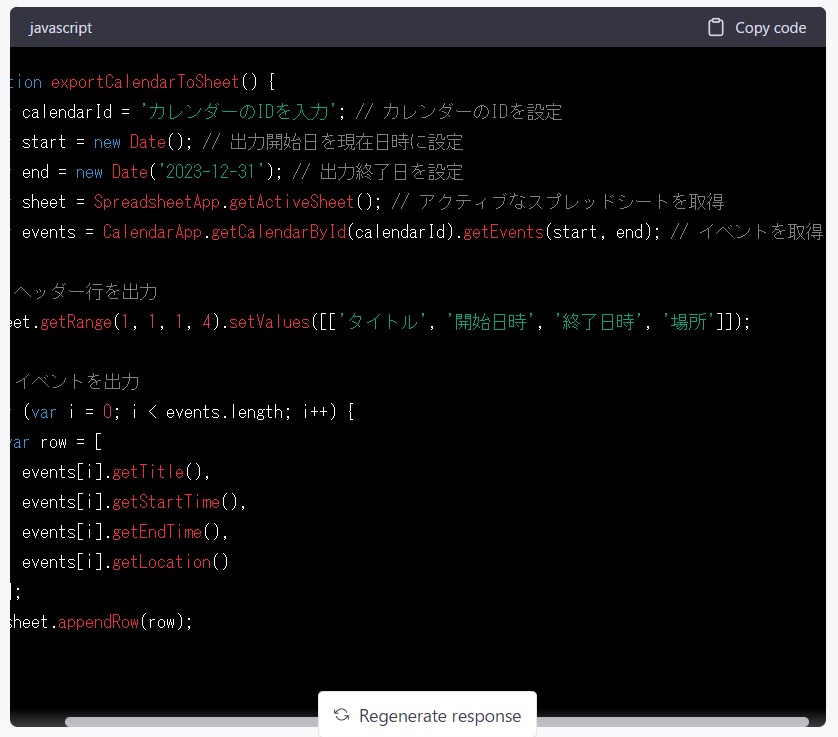
Task: Click the '場所' header string
Action: [688, 322]
